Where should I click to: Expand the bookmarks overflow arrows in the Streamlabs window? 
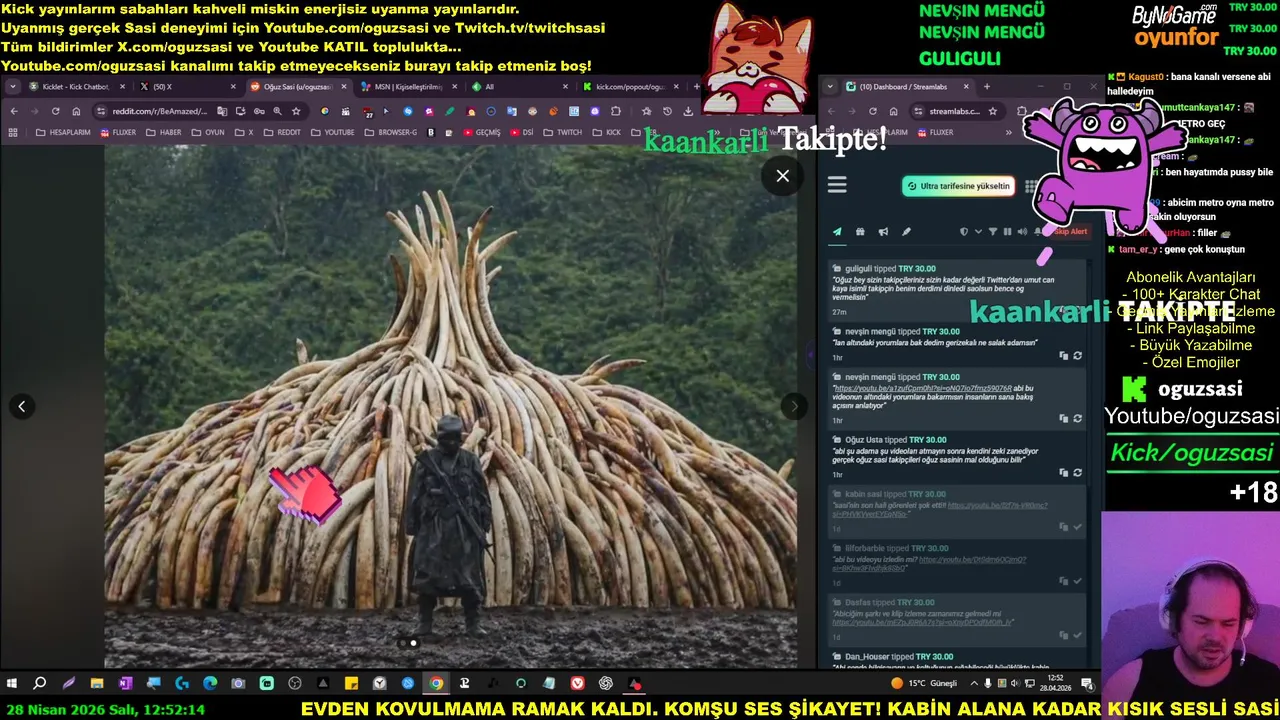[x=1008, y=132]
